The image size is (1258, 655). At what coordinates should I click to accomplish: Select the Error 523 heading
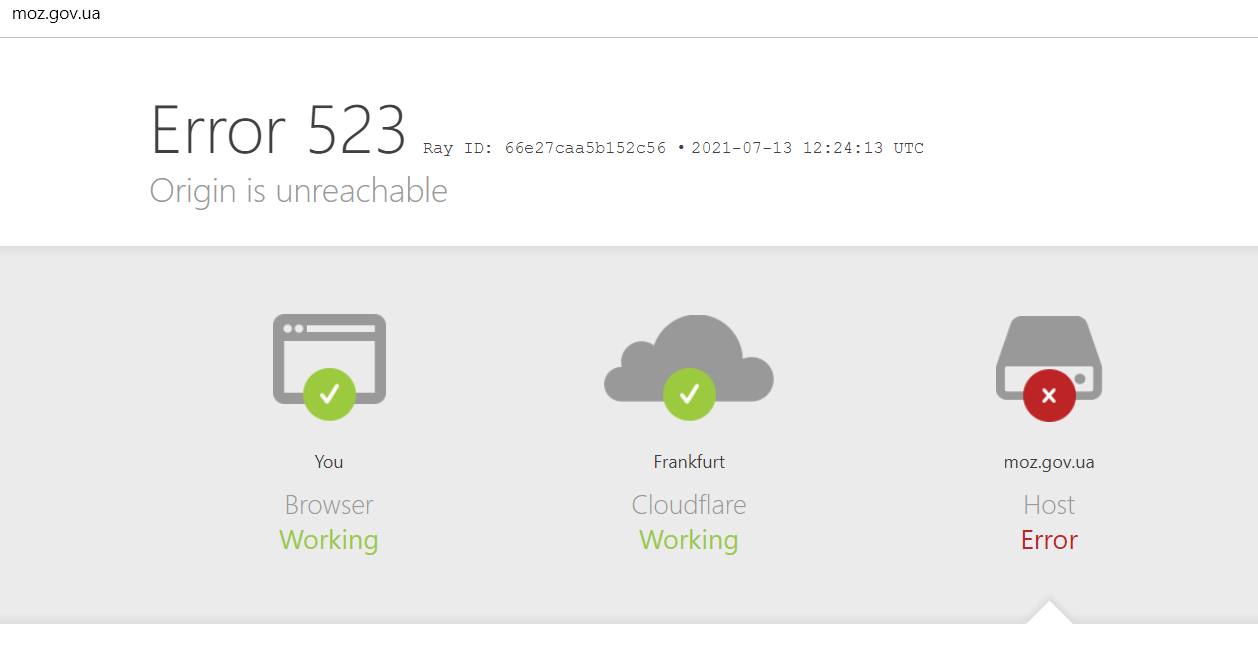[278, 131]
